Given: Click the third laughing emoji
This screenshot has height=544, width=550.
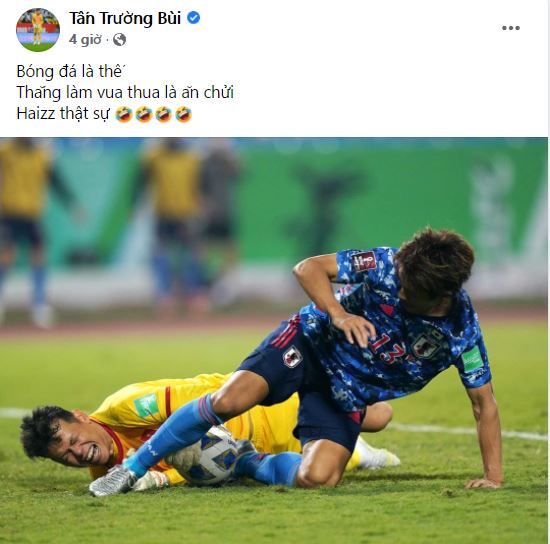Looking at the screenshot, I should pyautogui.click(x=163, y=114).
